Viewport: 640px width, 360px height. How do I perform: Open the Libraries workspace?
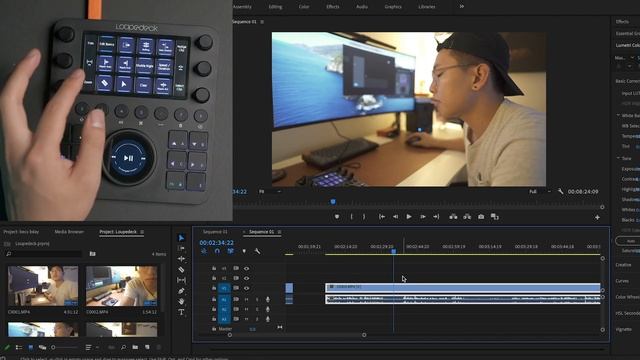pyautogui.click(x=427, y=7)
